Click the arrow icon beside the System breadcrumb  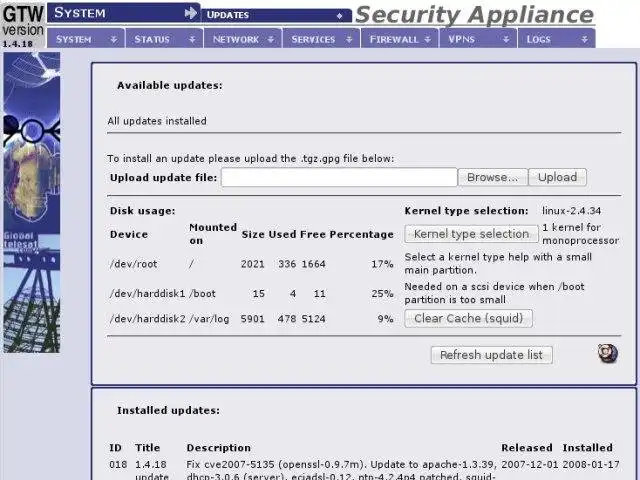190,13
